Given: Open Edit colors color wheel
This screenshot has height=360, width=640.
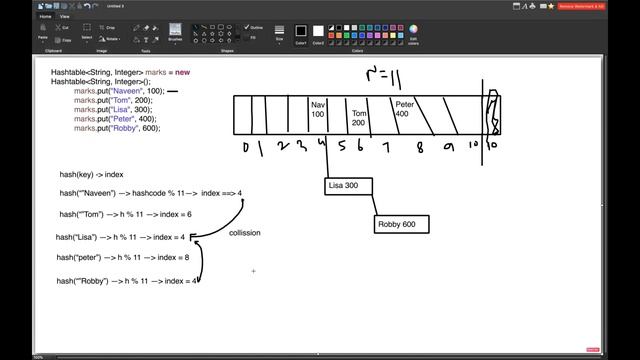Looking at the screenshot, I should coord(413,29).
